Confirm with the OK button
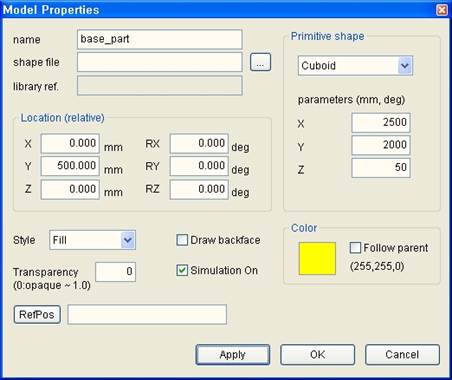Screen dimensions: 452x380 [317, 355]
